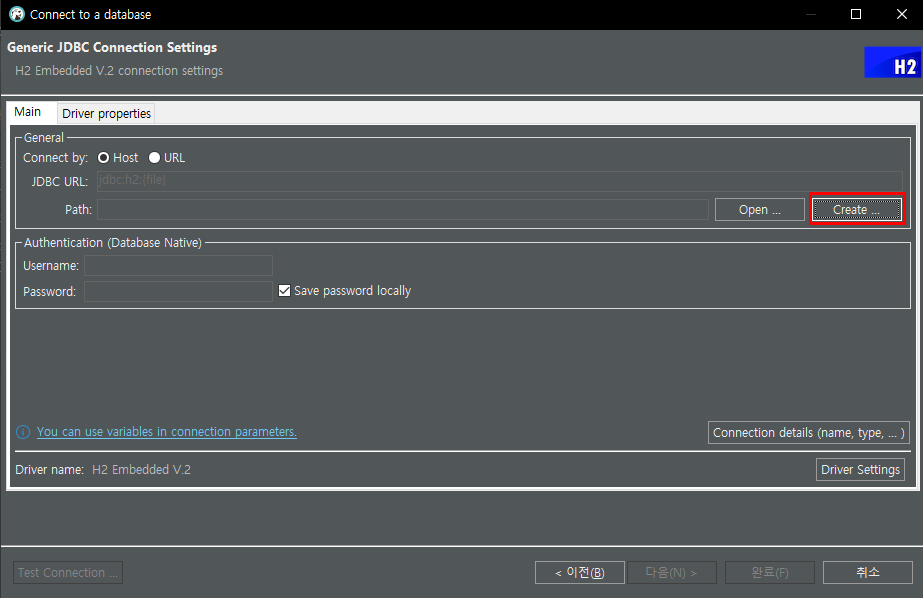Viewport: 923px width, 598px height.
Task: Click the Password input field
Action: click(x=178, y=291)
